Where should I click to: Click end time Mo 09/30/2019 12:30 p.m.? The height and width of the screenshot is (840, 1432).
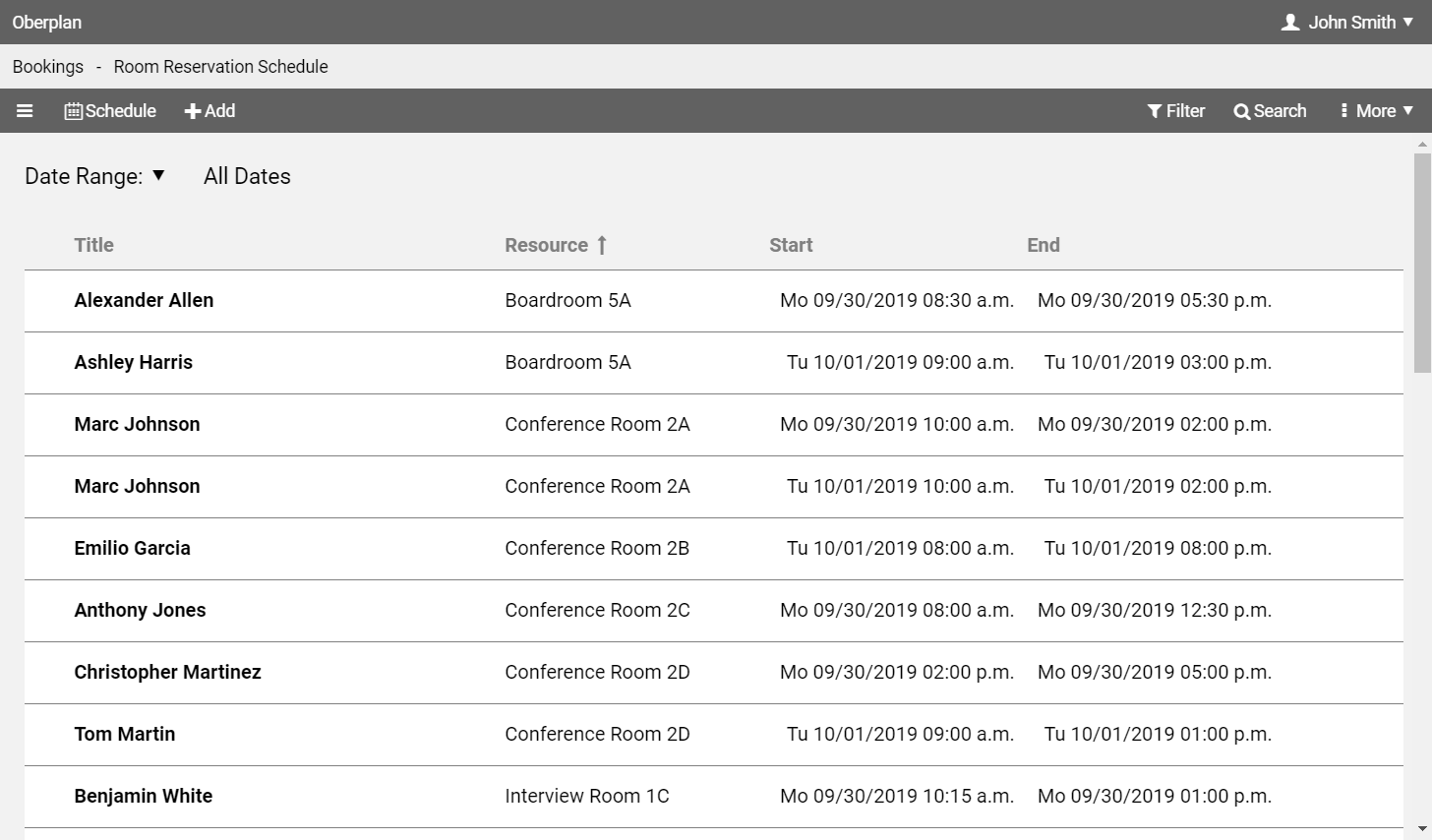[1155, 610]
